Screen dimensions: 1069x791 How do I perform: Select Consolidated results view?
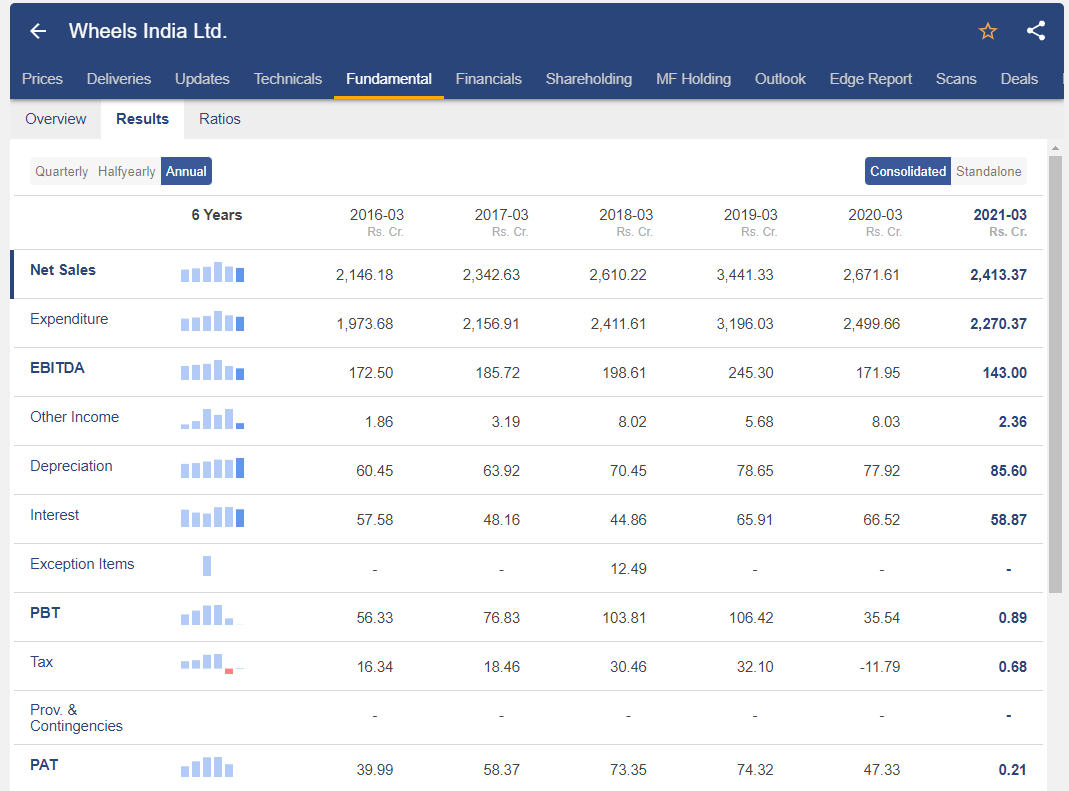click(x=908, y=171)
